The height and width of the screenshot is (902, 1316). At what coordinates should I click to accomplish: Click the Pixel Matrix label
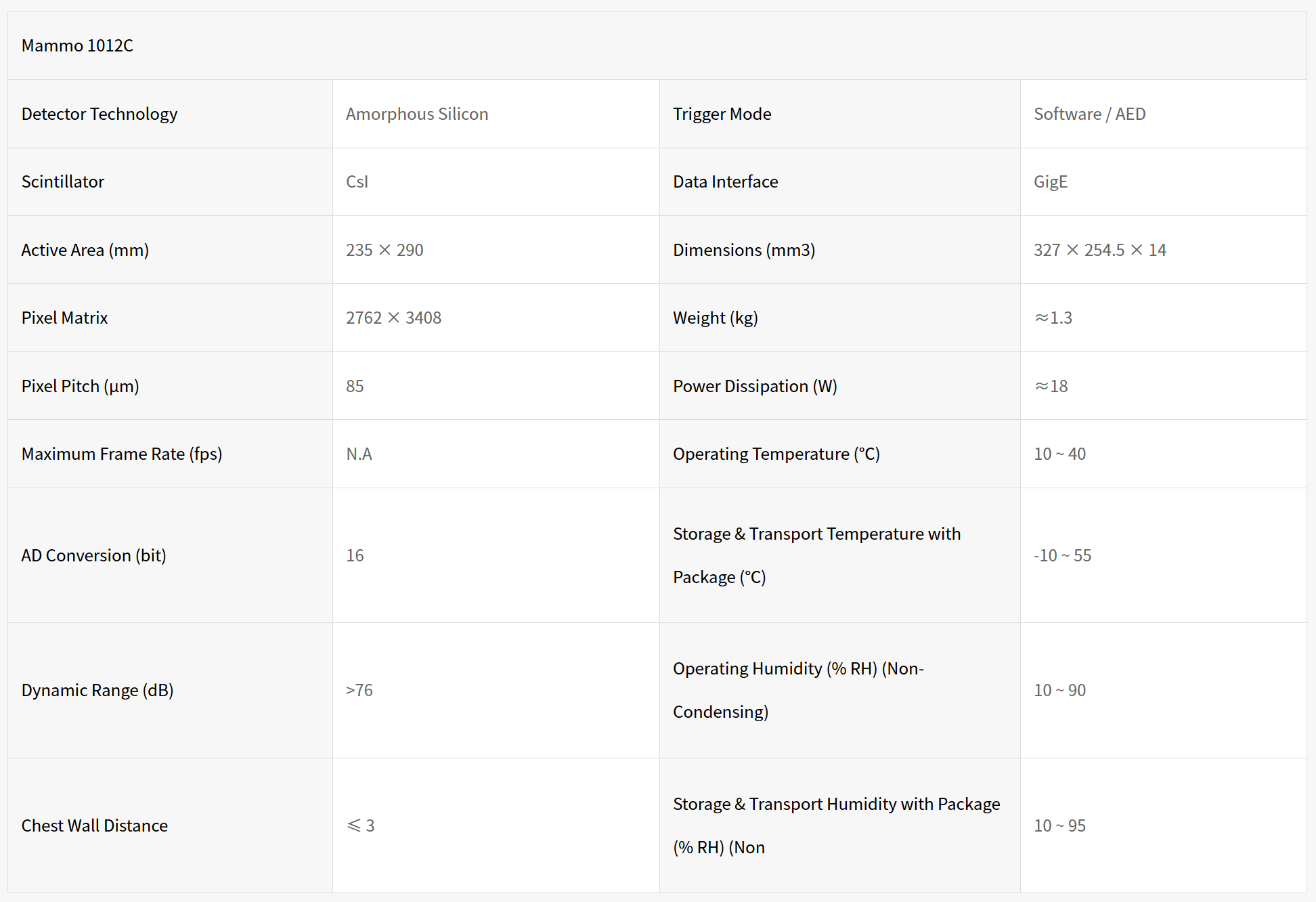click(65, 318)
